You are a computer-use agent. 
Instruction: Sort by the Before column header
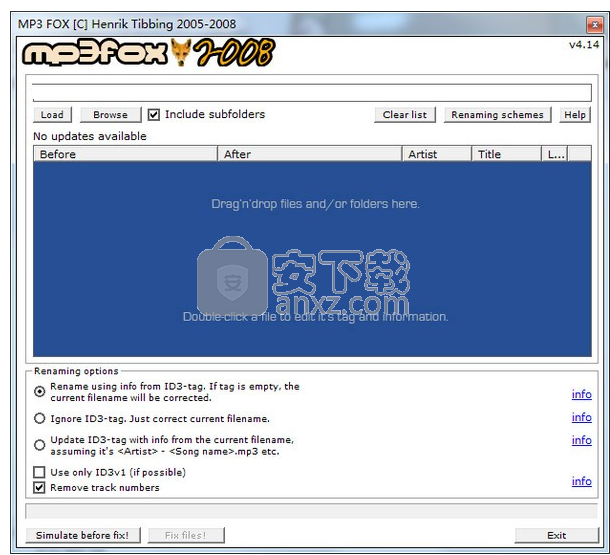coord(125,154)
